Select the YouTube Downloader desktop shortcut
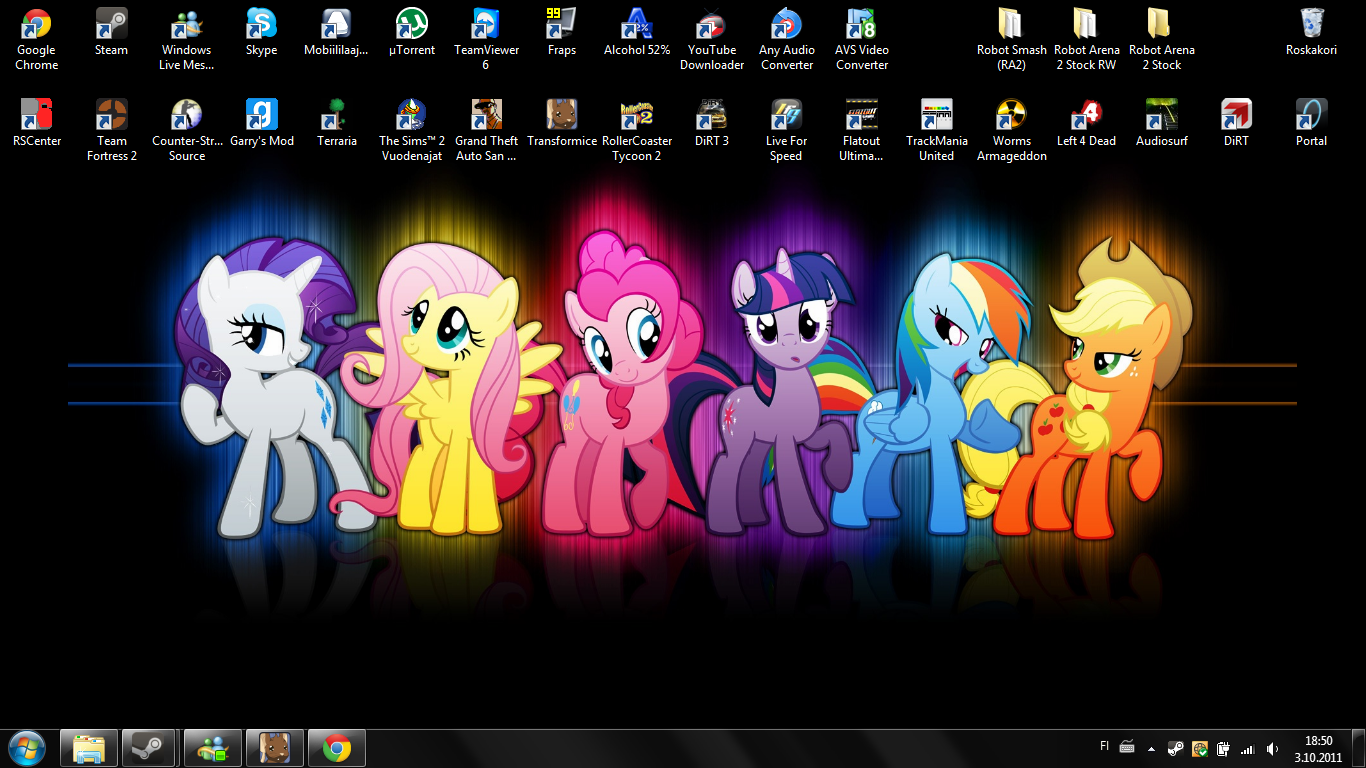 pos(712,40)
